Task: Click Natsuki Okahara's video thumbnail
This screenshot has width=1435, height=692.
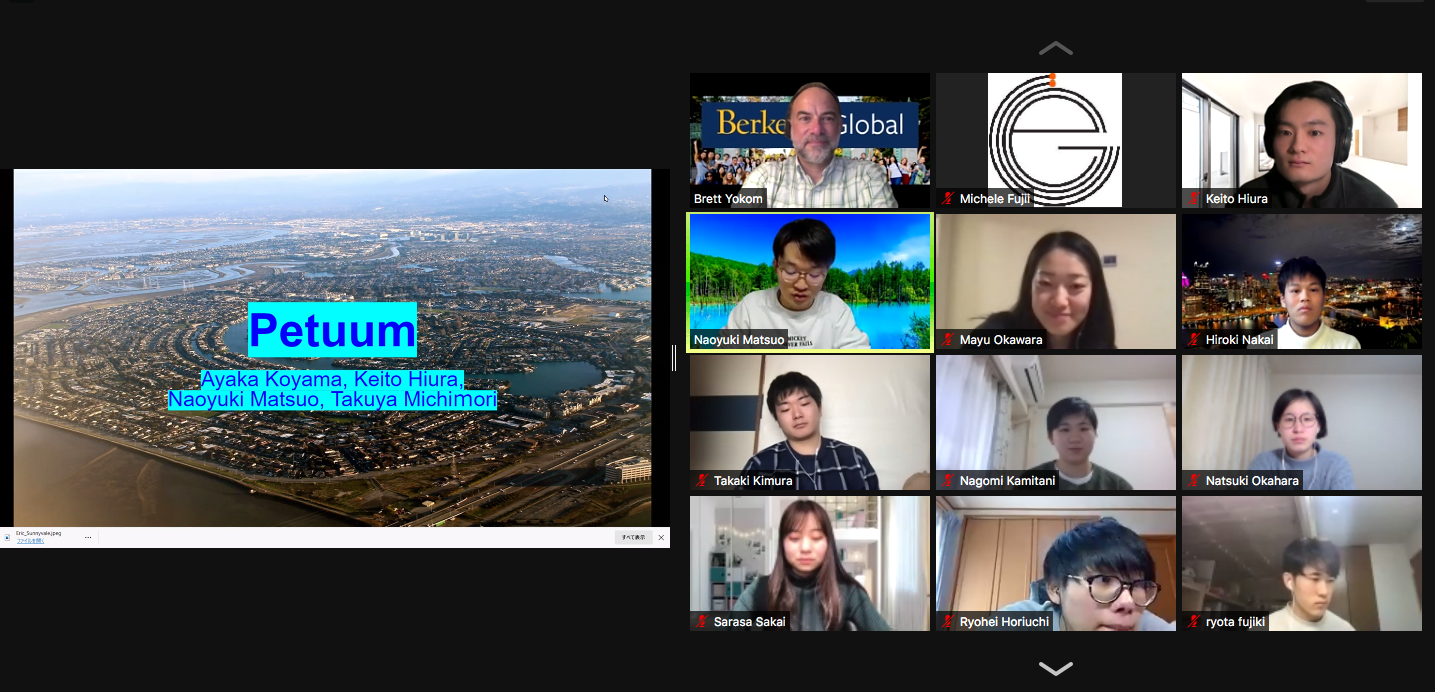Action: tap(1301, 422)
